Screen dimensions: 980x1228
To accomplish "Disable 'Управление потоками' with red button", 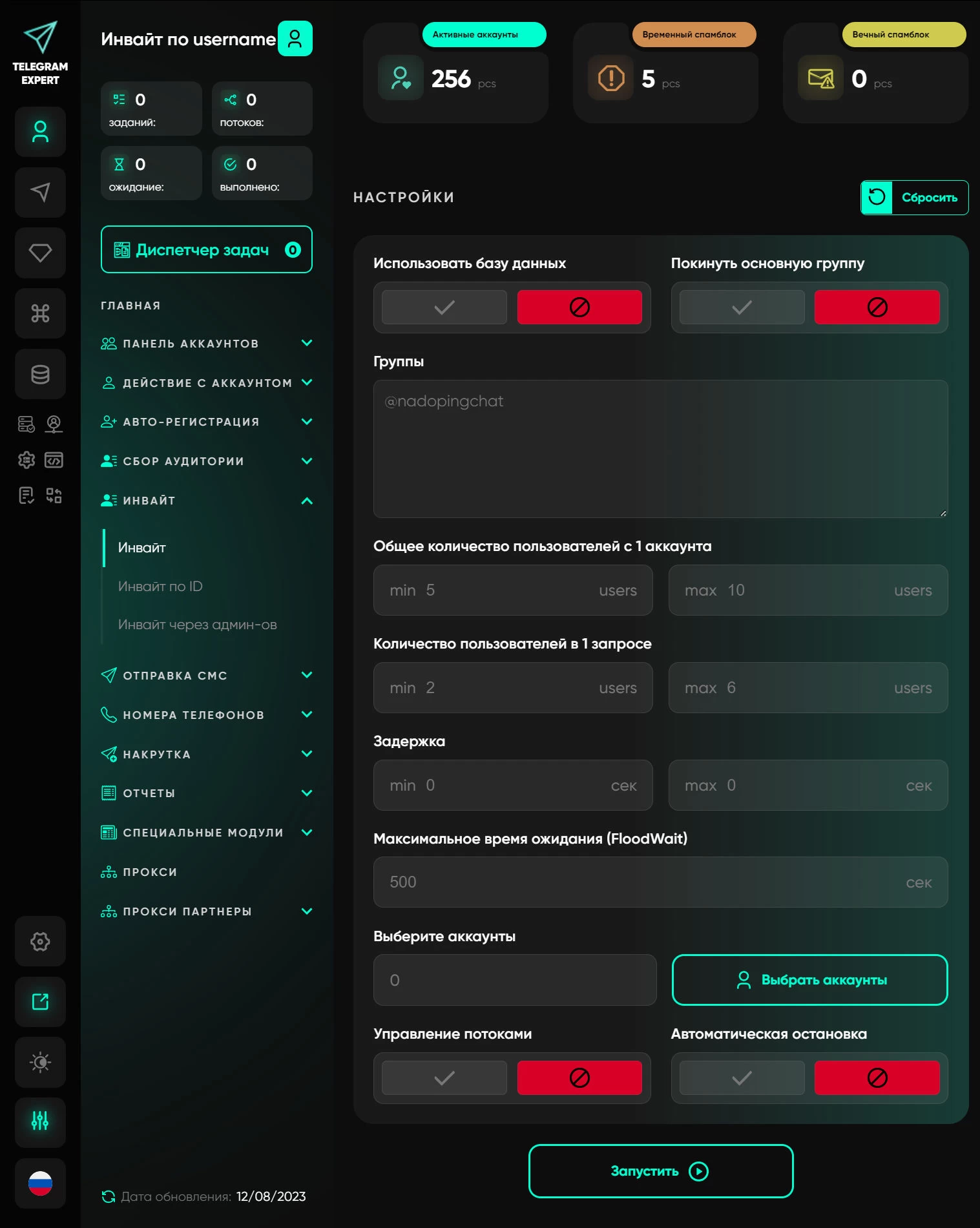I will coord(579,1077).
